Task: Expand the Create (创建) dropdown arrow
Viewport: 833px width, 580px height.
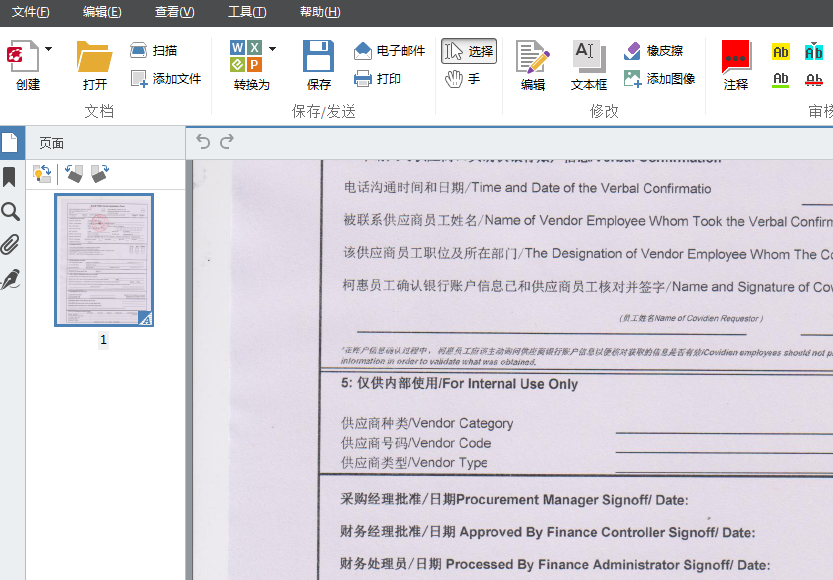Action: pos(46,49)
